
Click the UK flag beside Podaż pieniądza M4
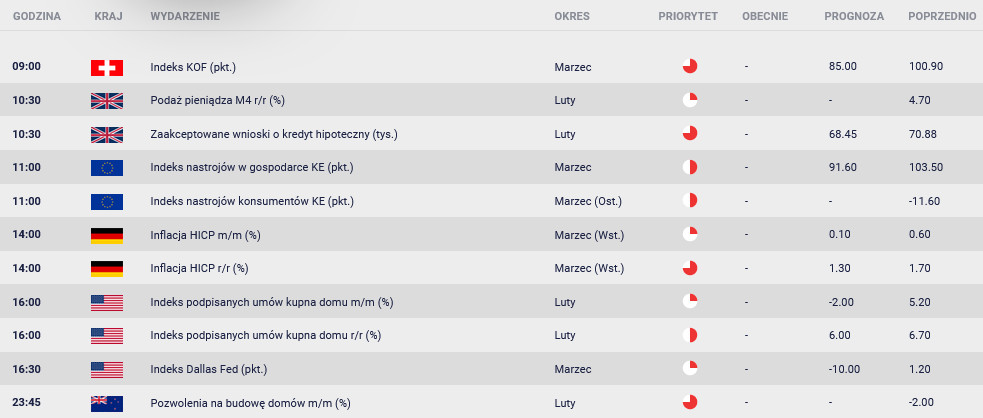click(x=107, y=101)
